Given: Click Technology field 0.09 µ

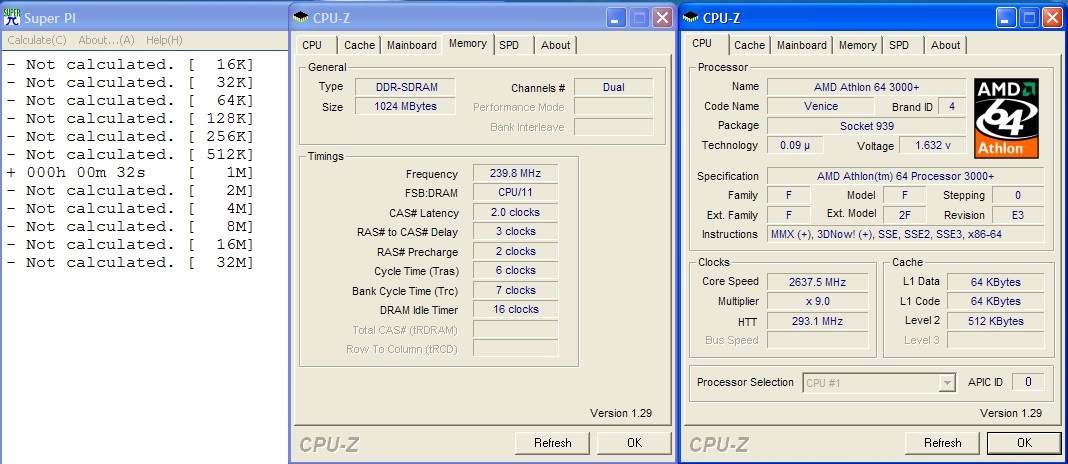Looking at the screenshot, I should [796, 145].
